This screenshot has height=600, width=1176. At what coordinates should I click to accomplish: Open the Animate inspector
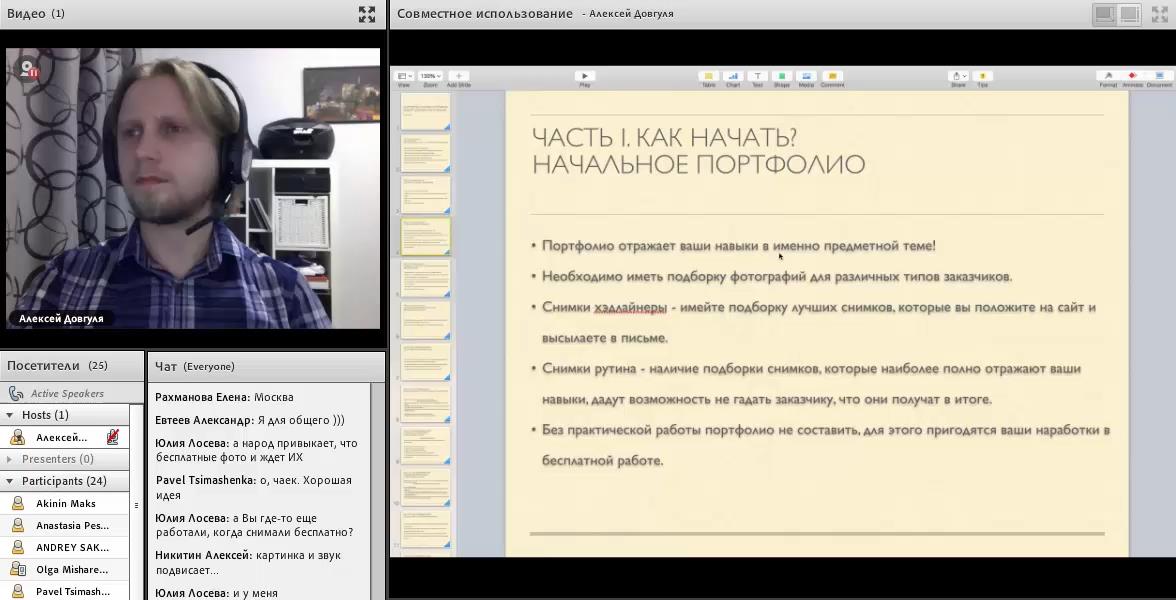1132,76
